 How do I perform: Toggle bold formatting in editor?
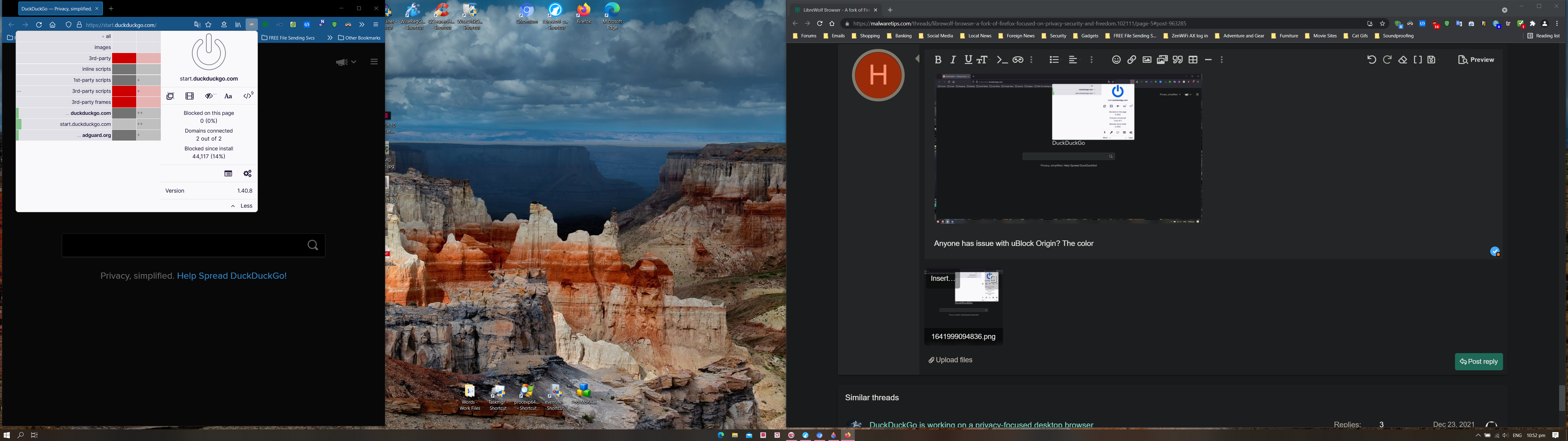(x=938, y=60)
